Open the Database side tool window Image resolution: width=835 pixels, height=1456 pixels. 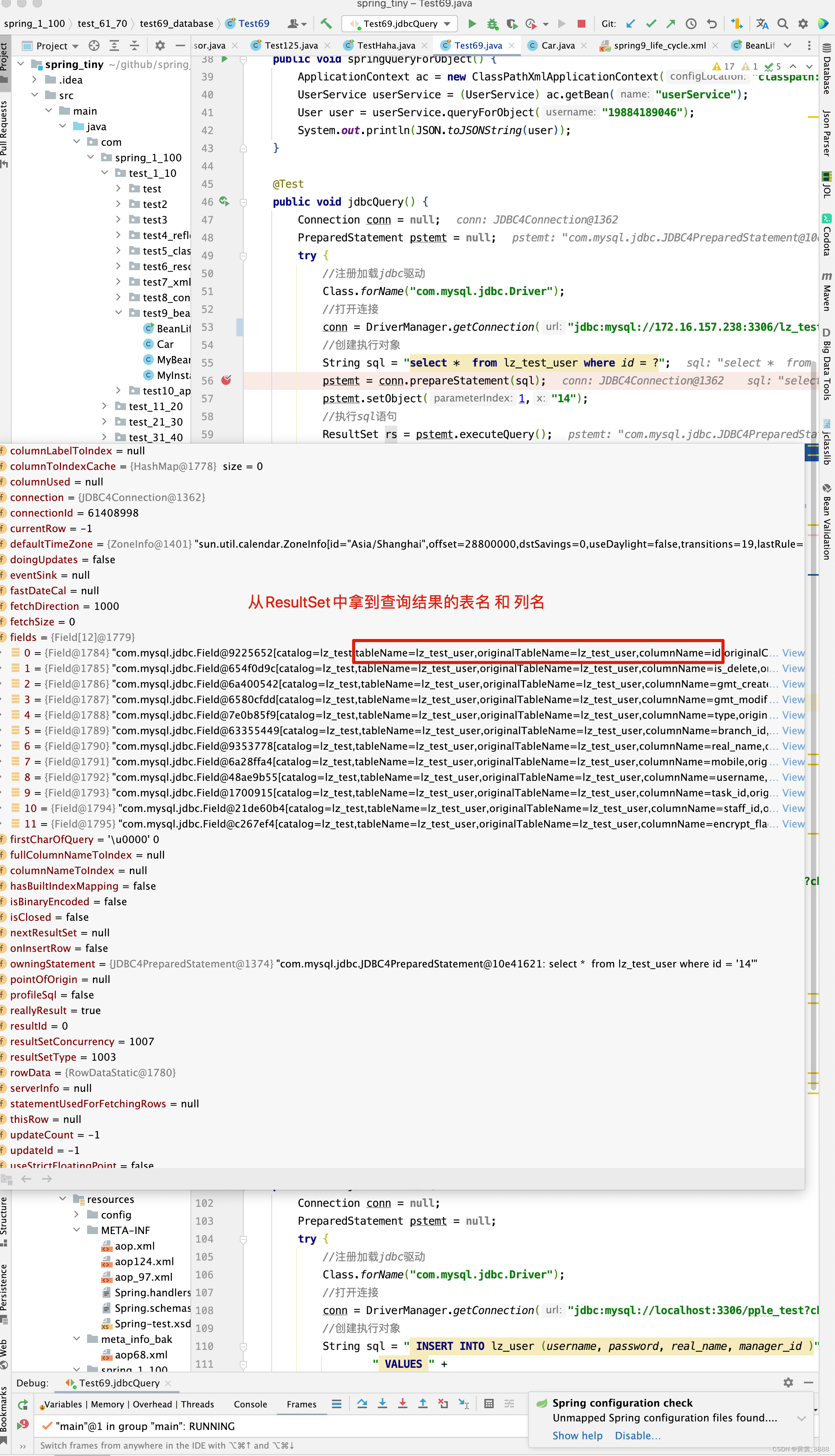(826, 69)
